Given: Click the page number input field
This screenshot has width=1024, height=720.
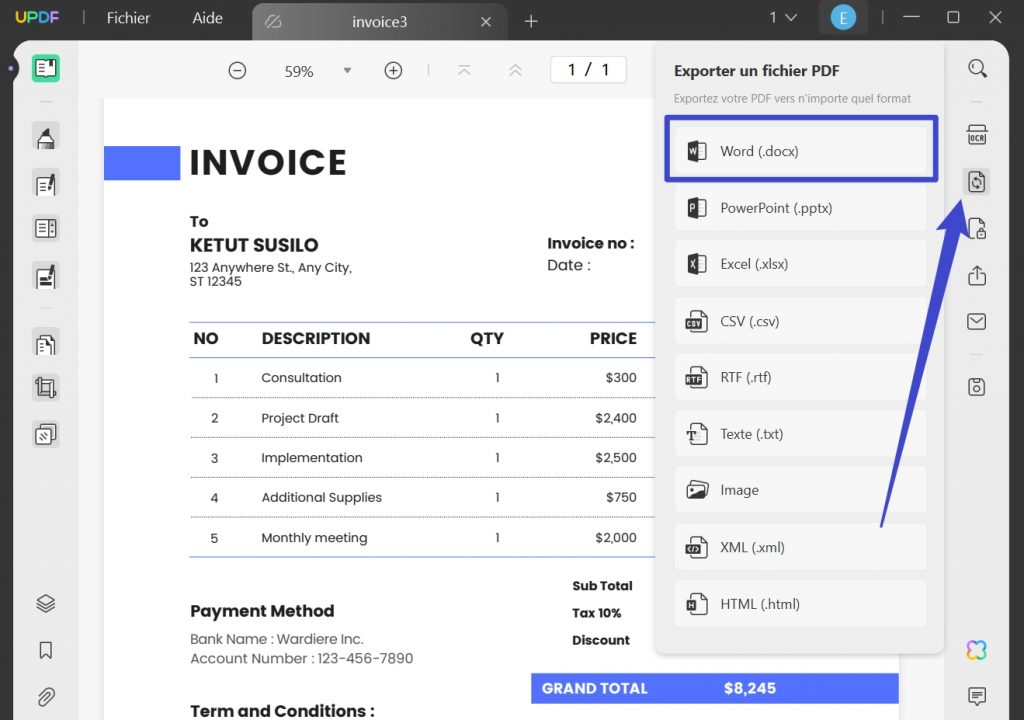Looking at the screenshot, I should coord(587,70).
